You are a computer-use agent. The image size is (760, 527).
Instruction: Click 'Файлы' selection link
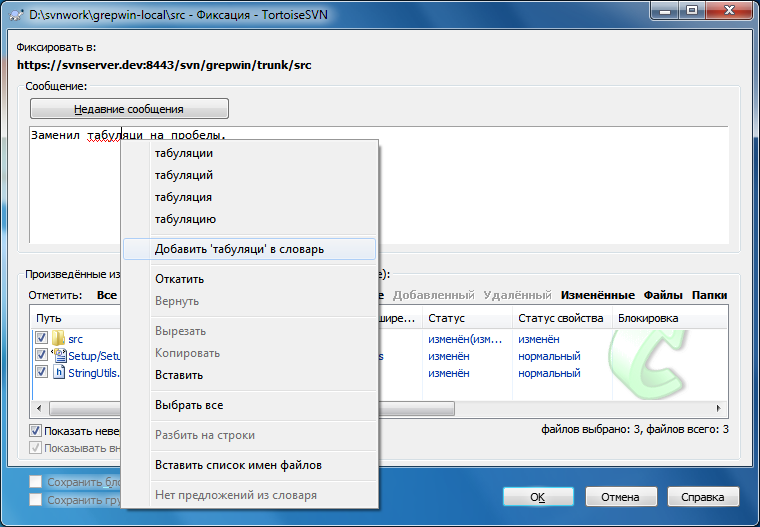[663, 295]
